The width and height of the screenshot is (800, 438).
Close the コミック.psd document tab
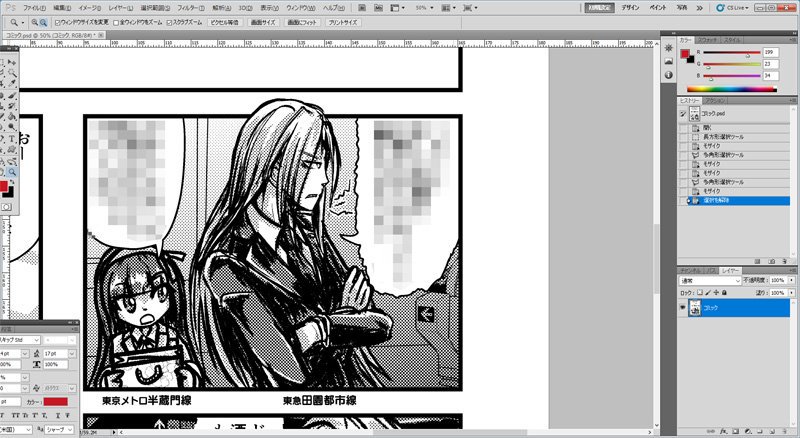pyautogui.click(x=101, y=35)
